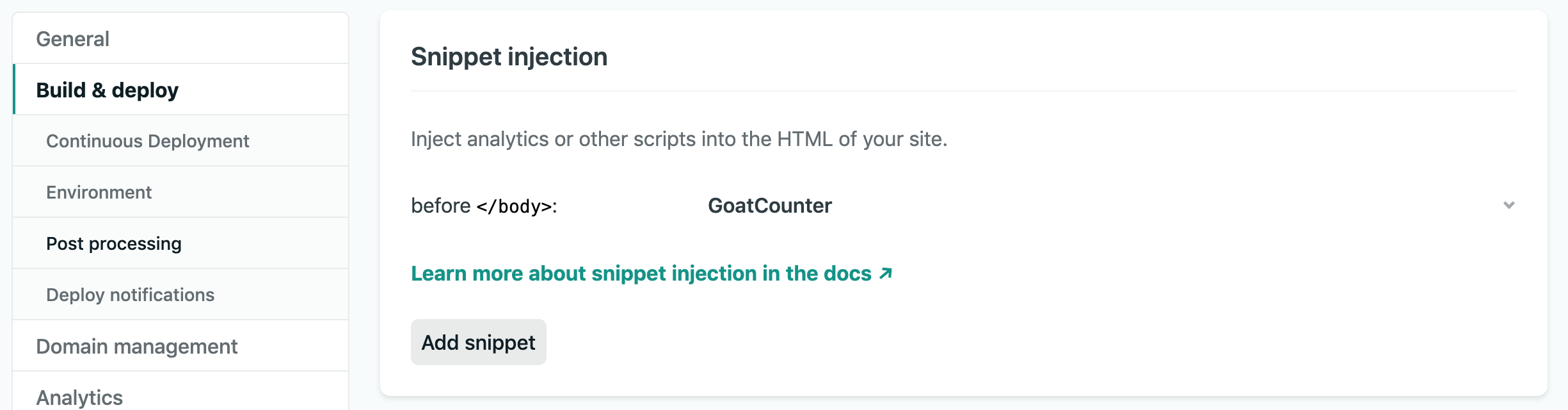The image size is (1568, 410).
Task: Click the Snippet injection heading
Action: tap(509, 57)
